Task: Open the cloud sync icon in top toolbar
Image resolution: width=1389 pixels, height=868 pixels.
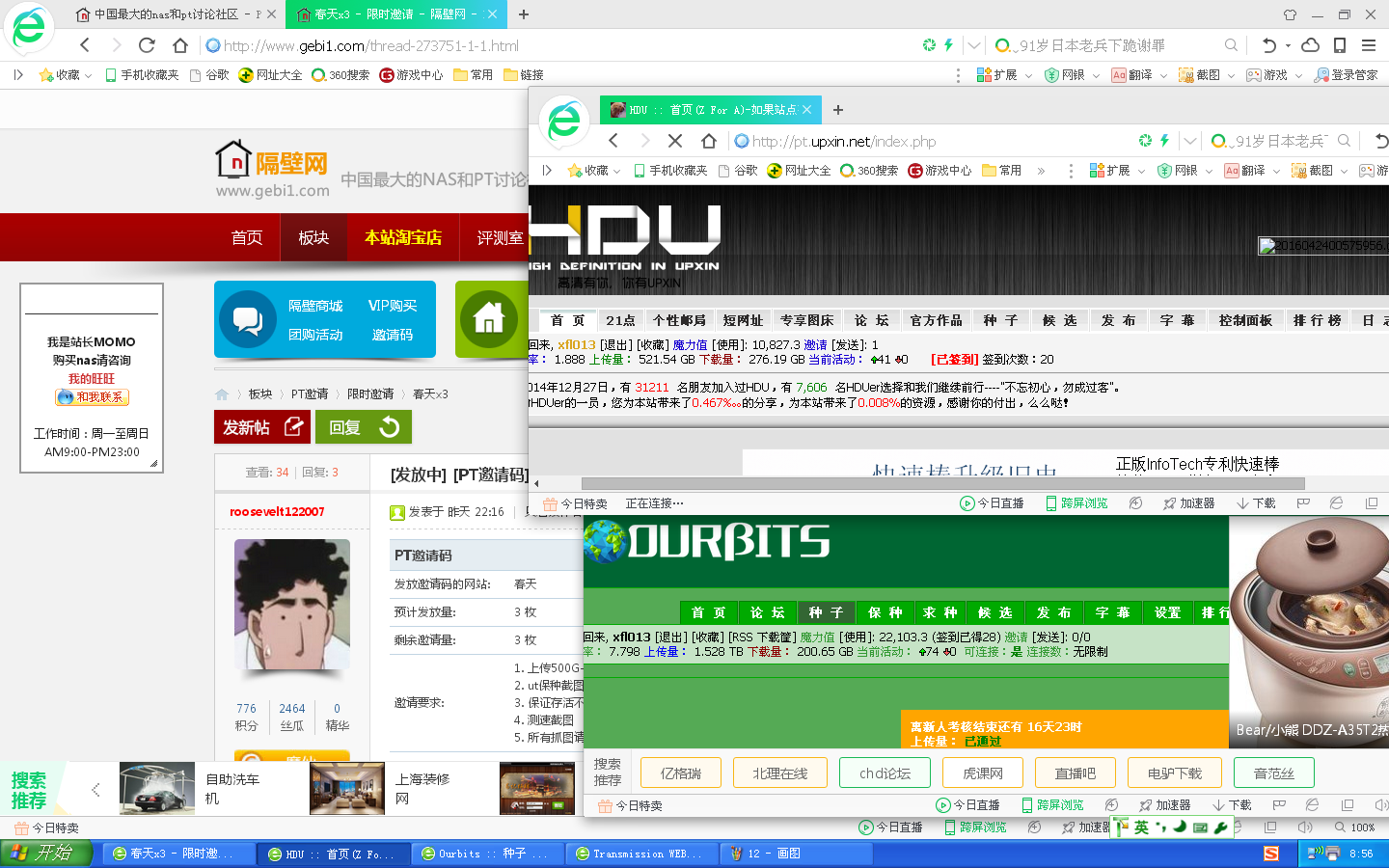Action: pyautogui.click(x=1310, y=45)
